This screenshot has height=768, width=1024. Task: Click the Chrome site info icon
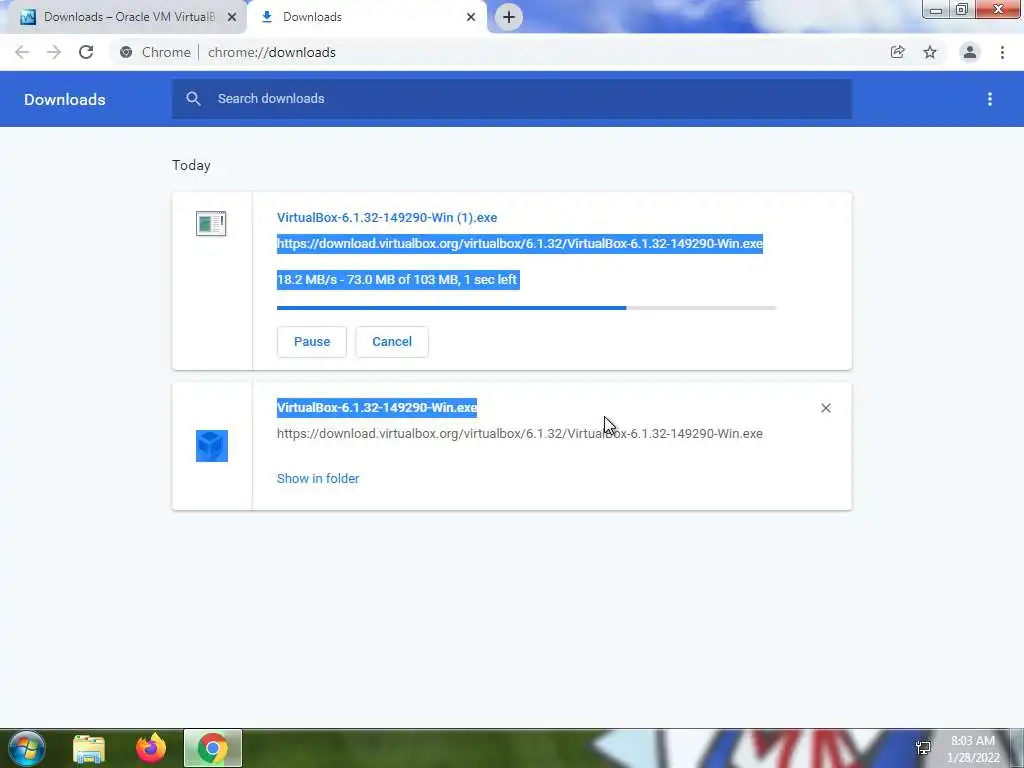(126, 52)
